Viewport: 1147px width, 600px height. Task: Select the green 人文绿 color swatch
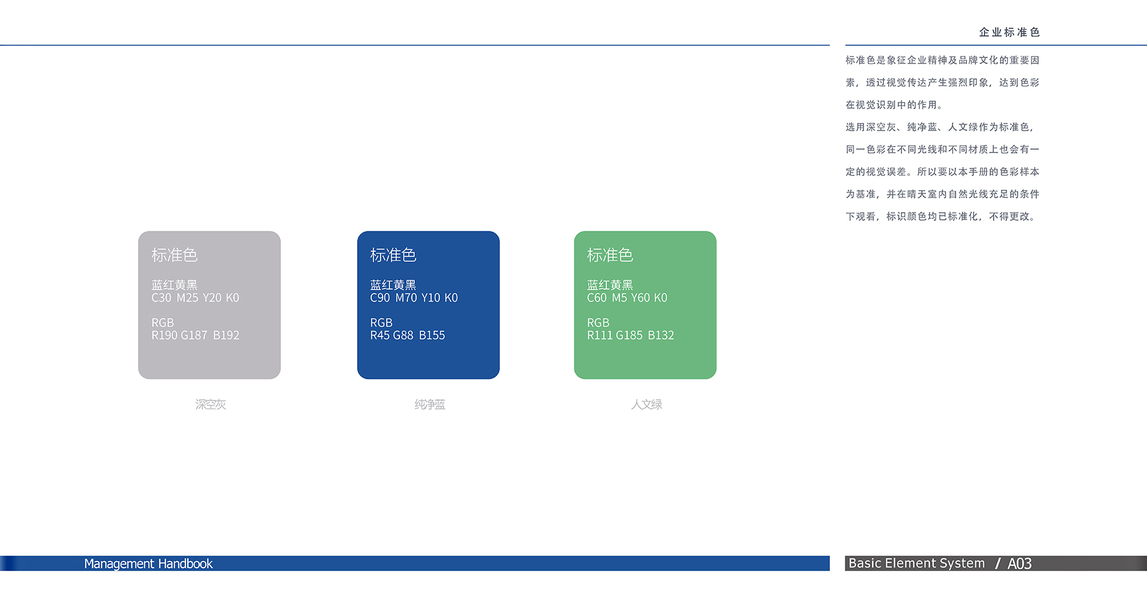pyautogui.click(x=645, y=305)
